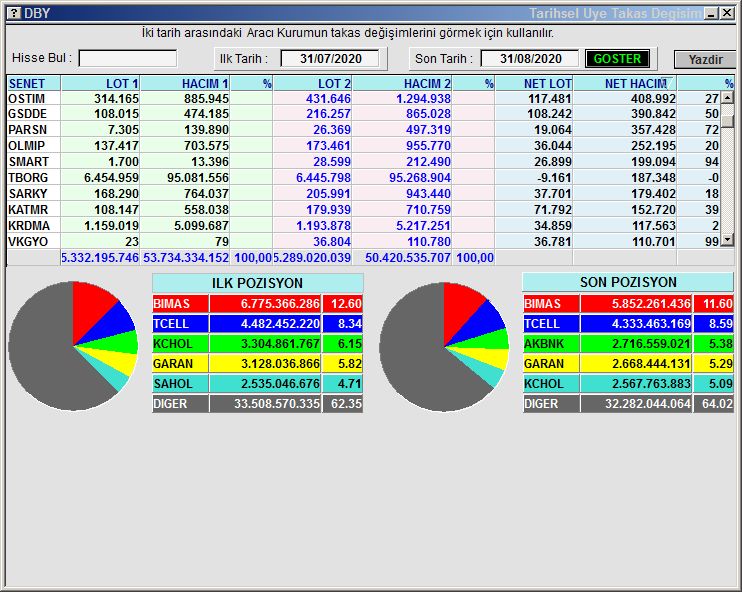This screenshot has height=592, width=742.
Task: Sort by LOT 2 column header
Action: [x=312, y=83]
